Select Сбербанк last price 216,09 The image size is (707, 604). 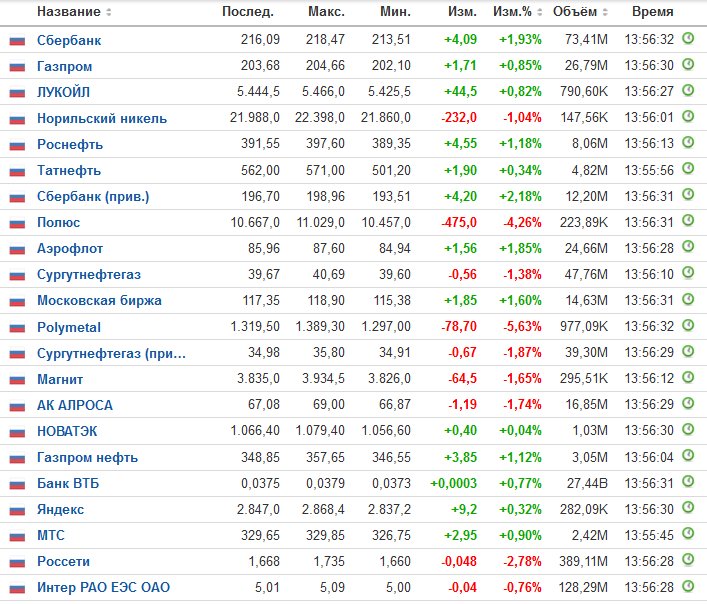click(260, 40)
